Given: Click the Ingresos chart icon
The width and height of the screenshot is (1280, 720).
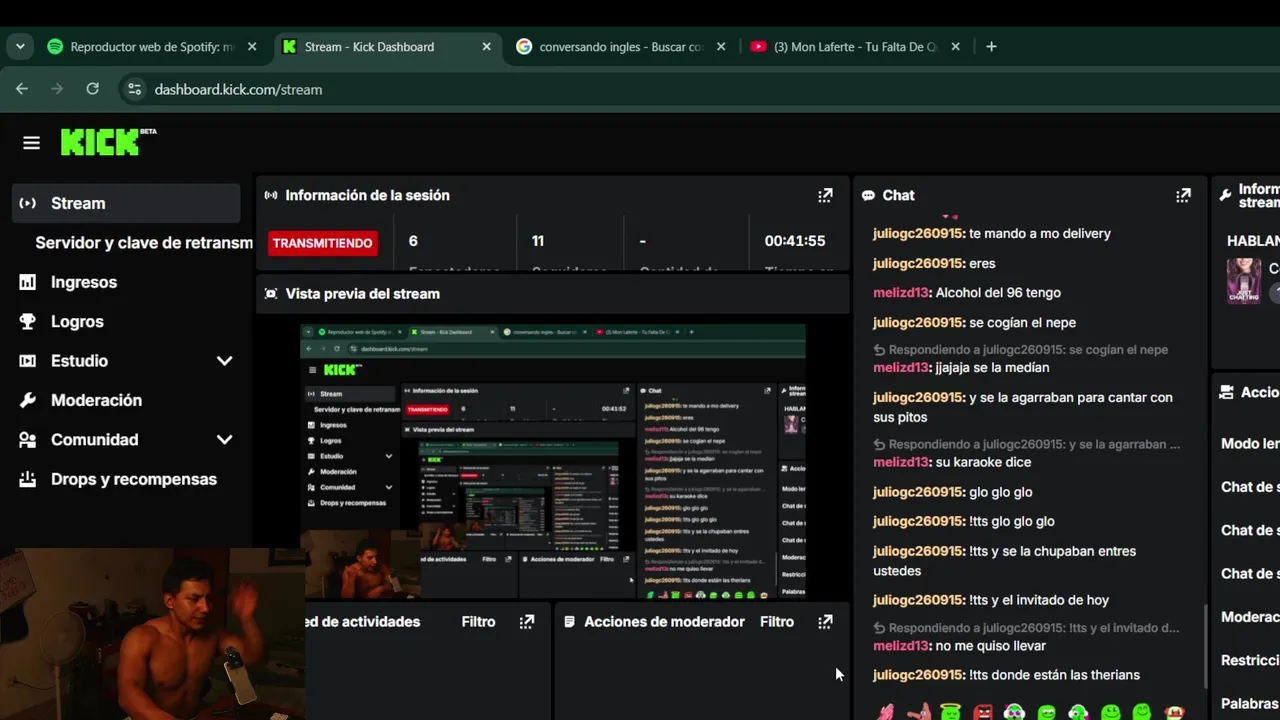Looking at the screenshot, I should pos(28,282).
